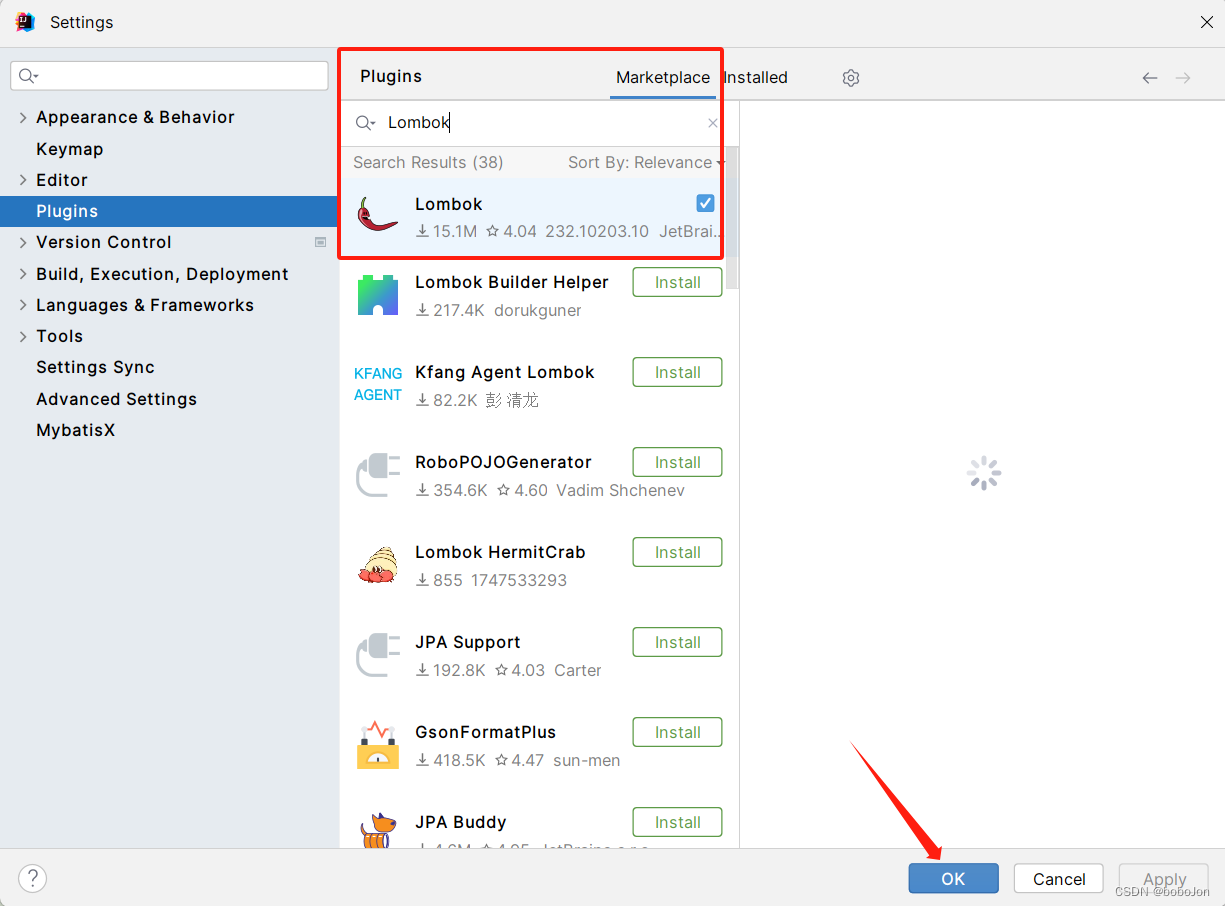This screenshot has height=906, width=1225.
Task: Click the Version Control project-level indicator icon
Action: tap(320, 242)
